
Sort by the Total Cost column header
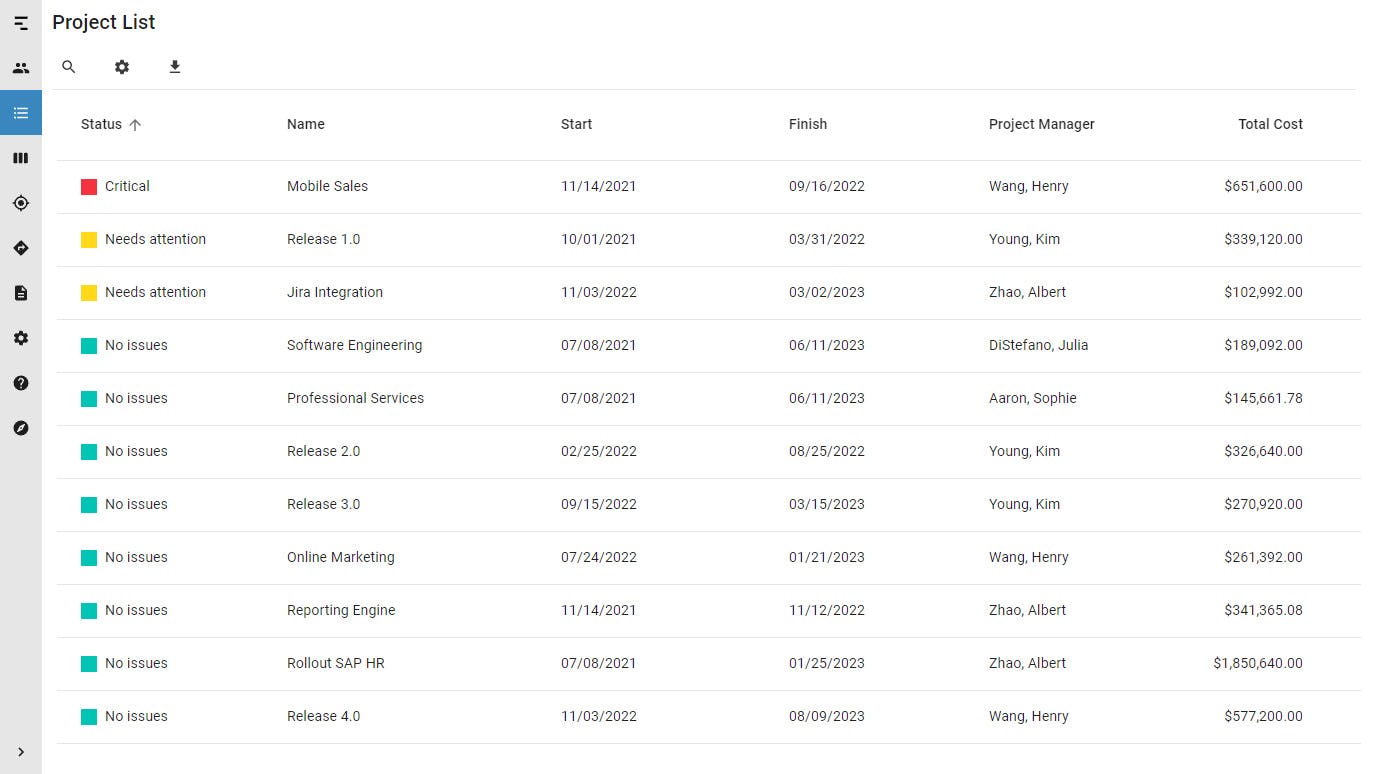1270,124
